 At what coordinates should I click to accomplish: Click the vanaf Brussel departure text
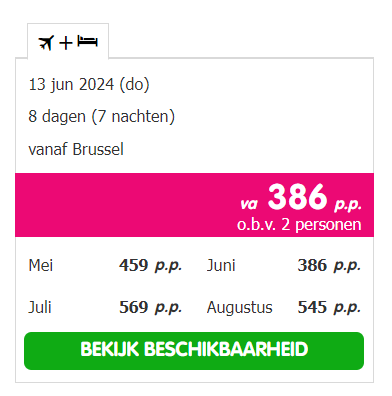point(76,149)
